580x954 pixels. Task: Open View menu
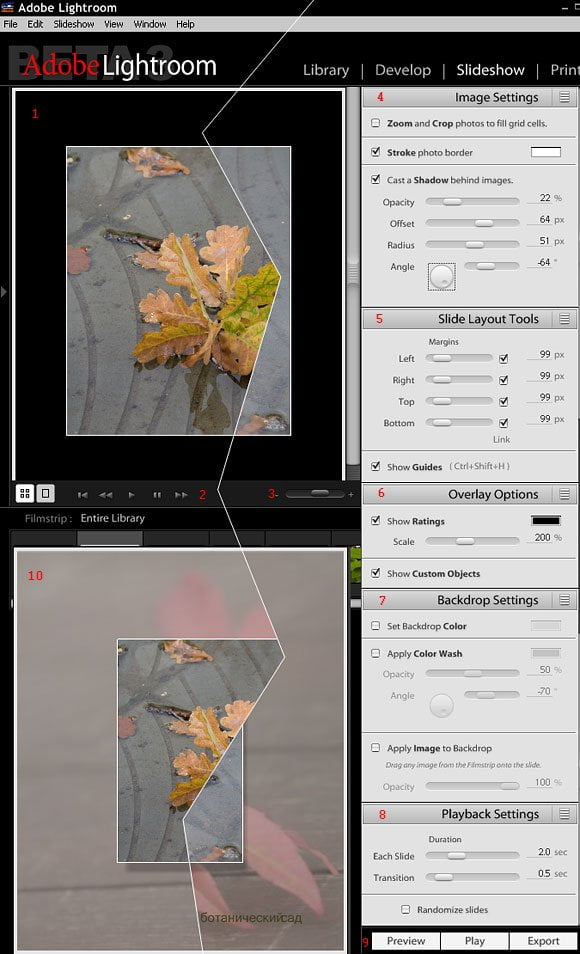click(114, 24)
